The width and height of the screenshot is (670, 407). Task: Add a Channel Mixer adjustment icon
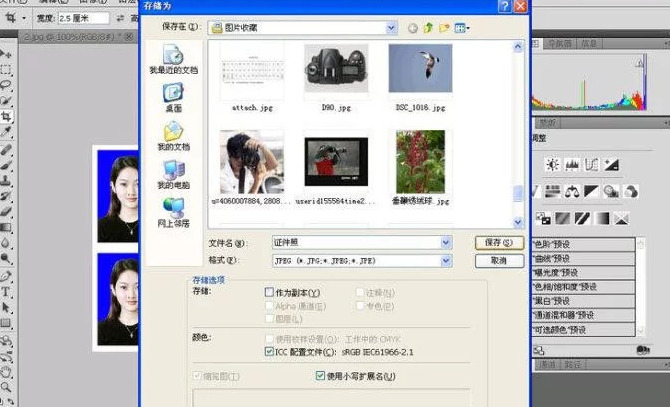pos(631,191)
